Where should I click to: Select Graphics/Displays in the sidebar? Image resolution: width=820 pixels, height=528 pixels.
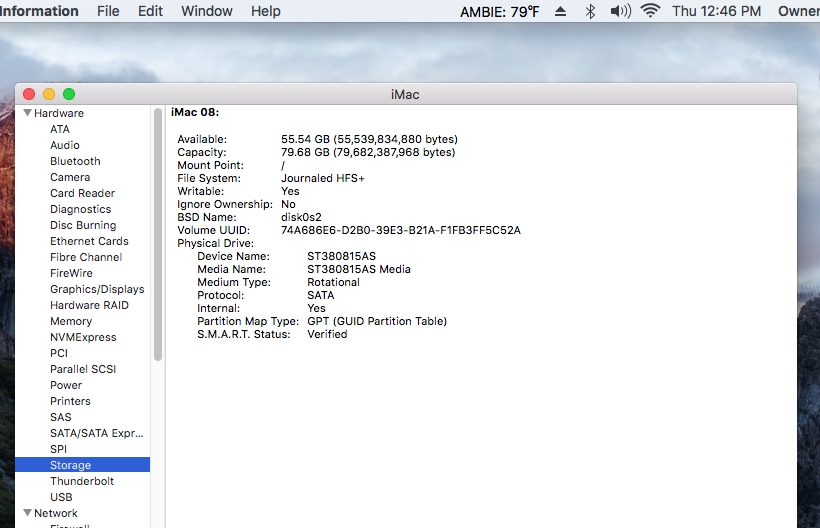[97, 289]
